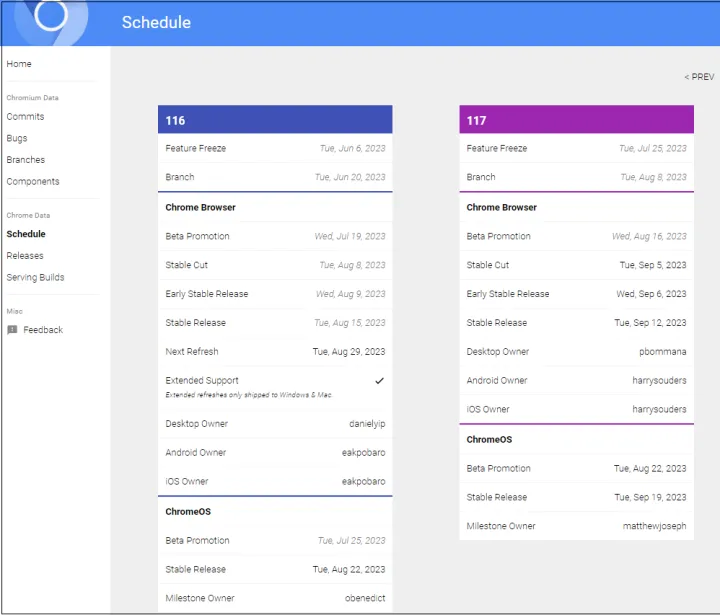The width and height of the screenshot is (720, 615).
Task: Select Components in the sidebar
Action: tap(33, 182)
